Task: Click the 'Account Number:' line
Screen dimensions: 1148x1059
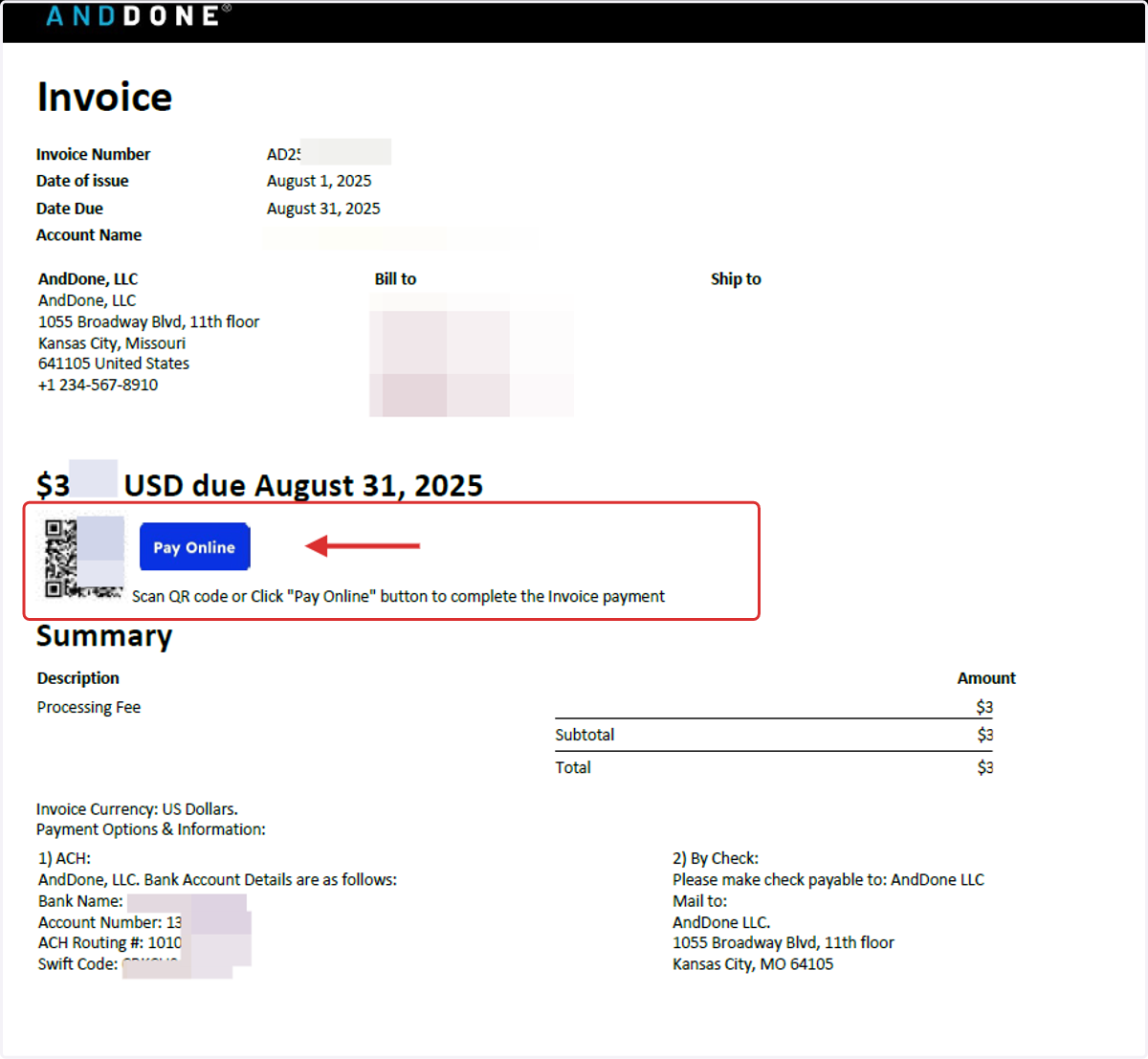Action: tap(110, 922)
